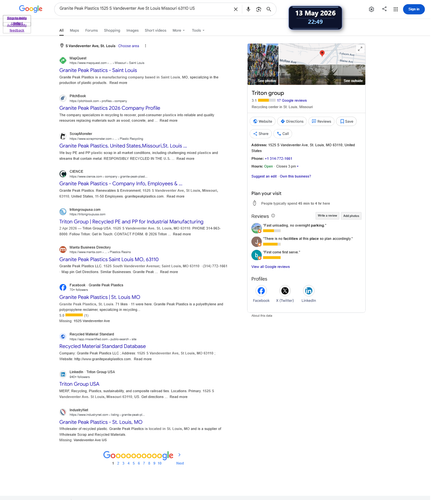
Task: Click the Call button
Action: tap(283, 134)
